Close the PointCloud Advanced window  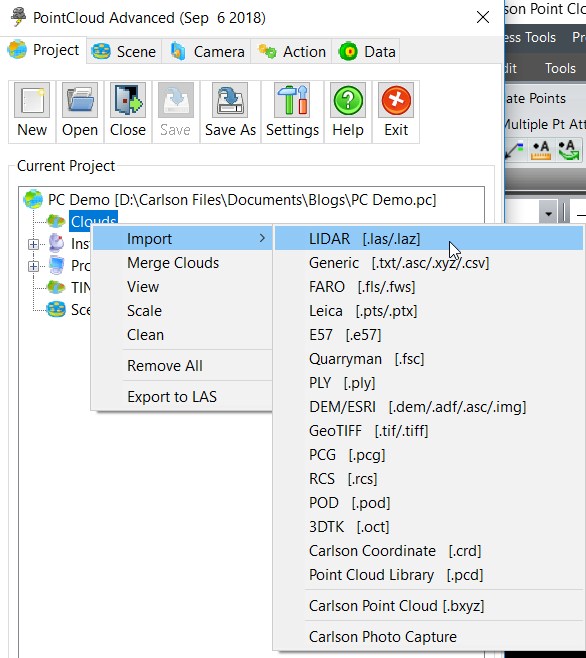tap(483, 17)
